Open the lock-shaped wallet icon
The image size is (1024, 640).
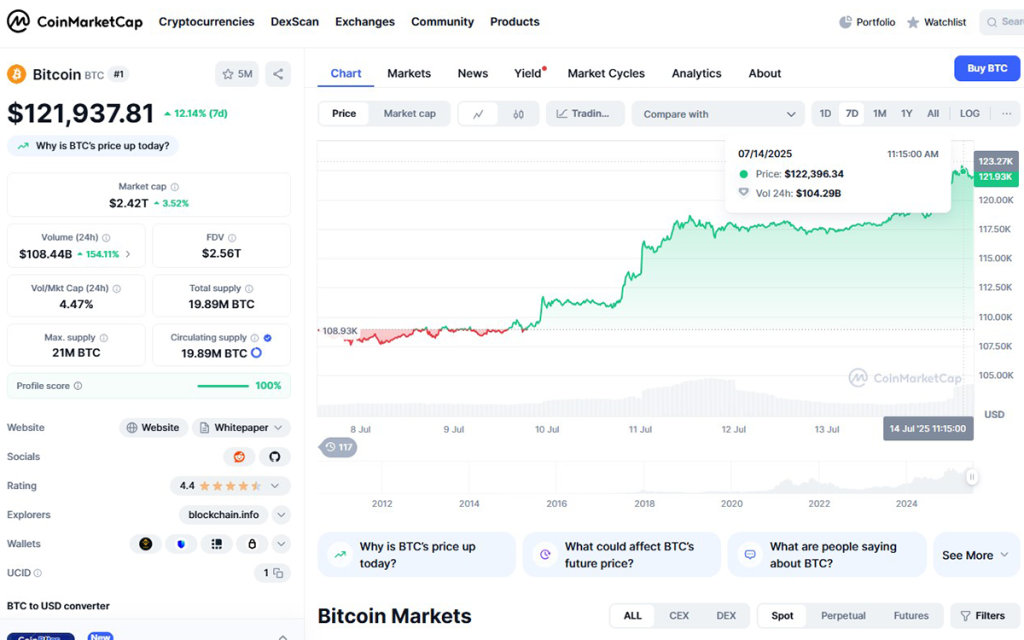coord(251,543)
